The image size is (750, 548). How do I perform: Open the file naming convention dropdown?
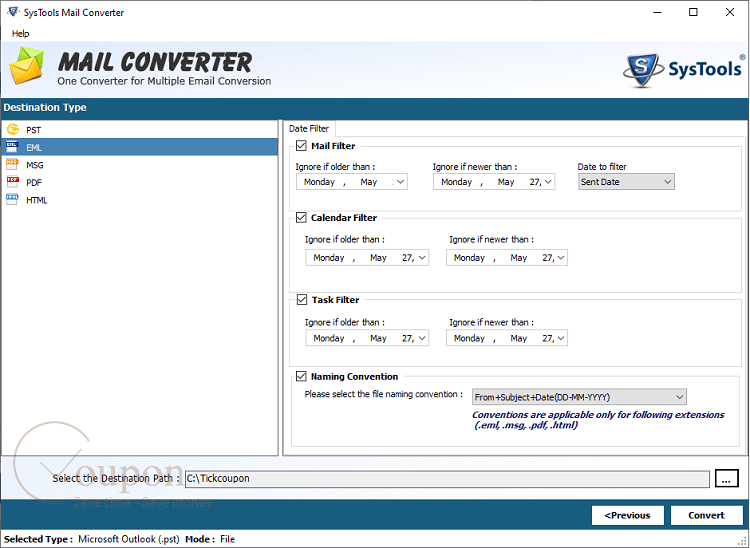579,397
